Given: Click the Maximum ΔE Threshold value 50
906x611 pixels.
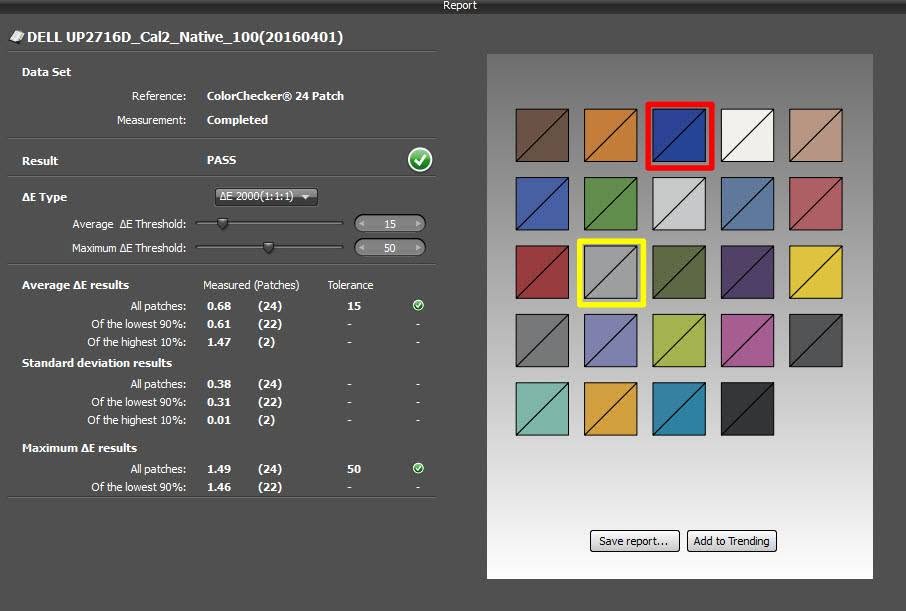Looking at the screenshot, I should tap(390, 248).
